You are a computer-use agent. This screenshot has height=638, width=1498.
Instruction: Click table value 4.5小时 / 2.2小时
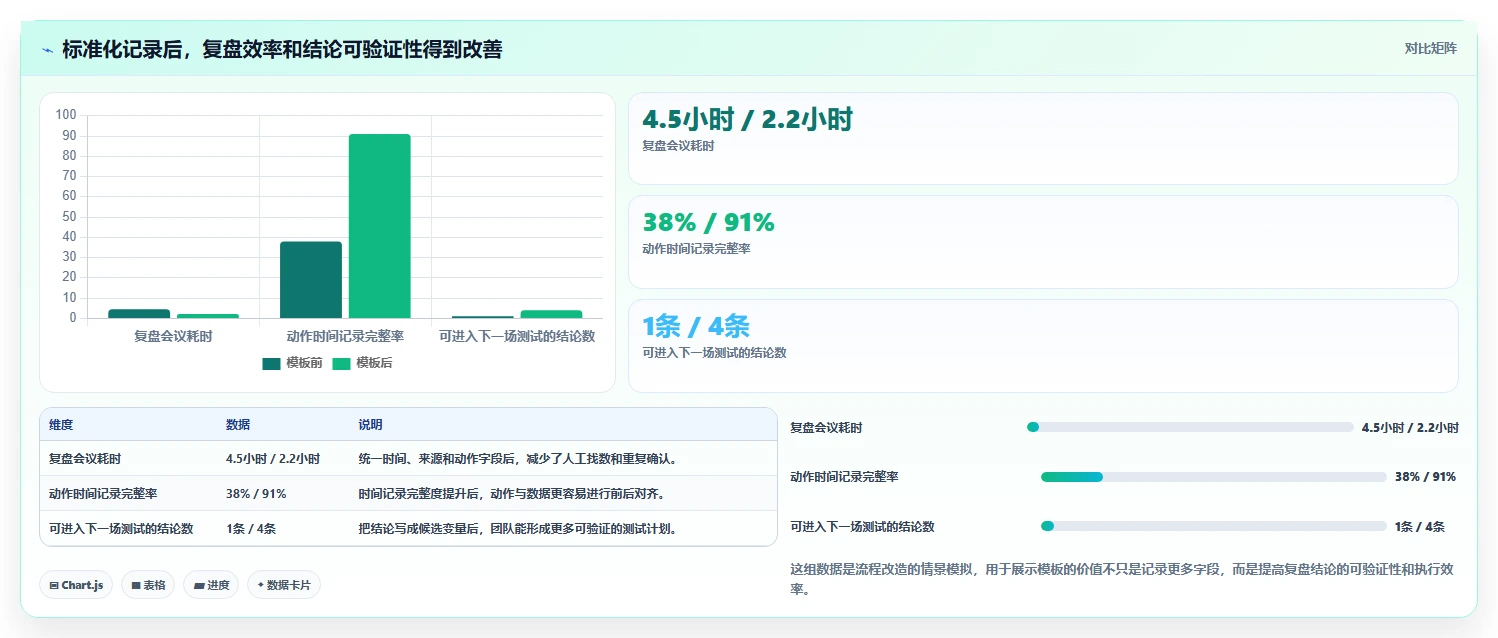point(273,459)
